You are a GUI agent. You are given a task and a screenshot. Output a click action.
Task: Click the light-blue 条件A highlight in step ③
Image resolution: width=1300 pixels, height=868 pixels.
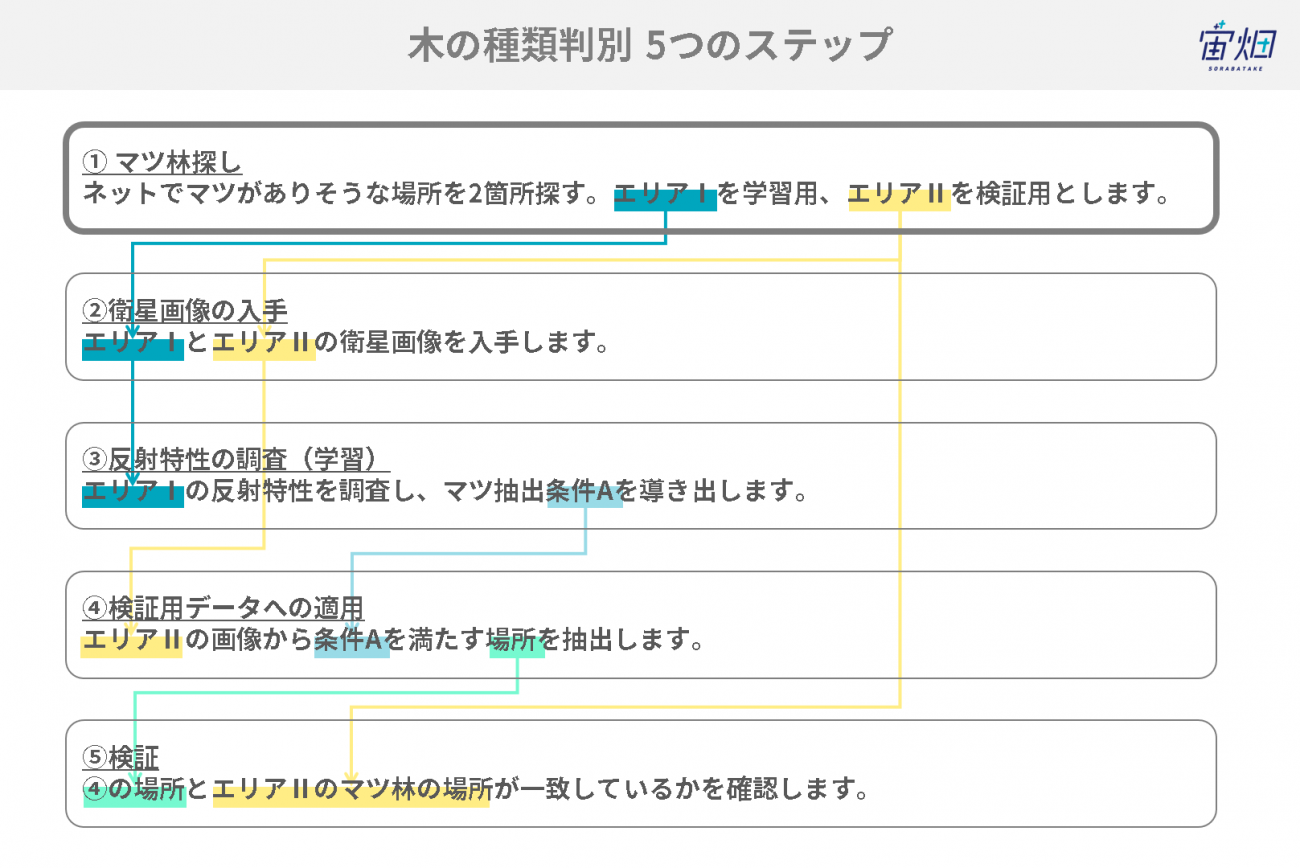[x=585, y=492]
